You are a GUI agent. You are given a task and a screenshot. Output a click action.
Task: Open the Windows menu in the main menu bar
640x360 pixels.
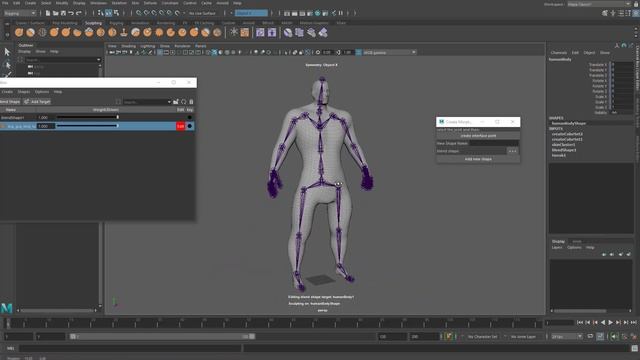[x=98, y=3]
